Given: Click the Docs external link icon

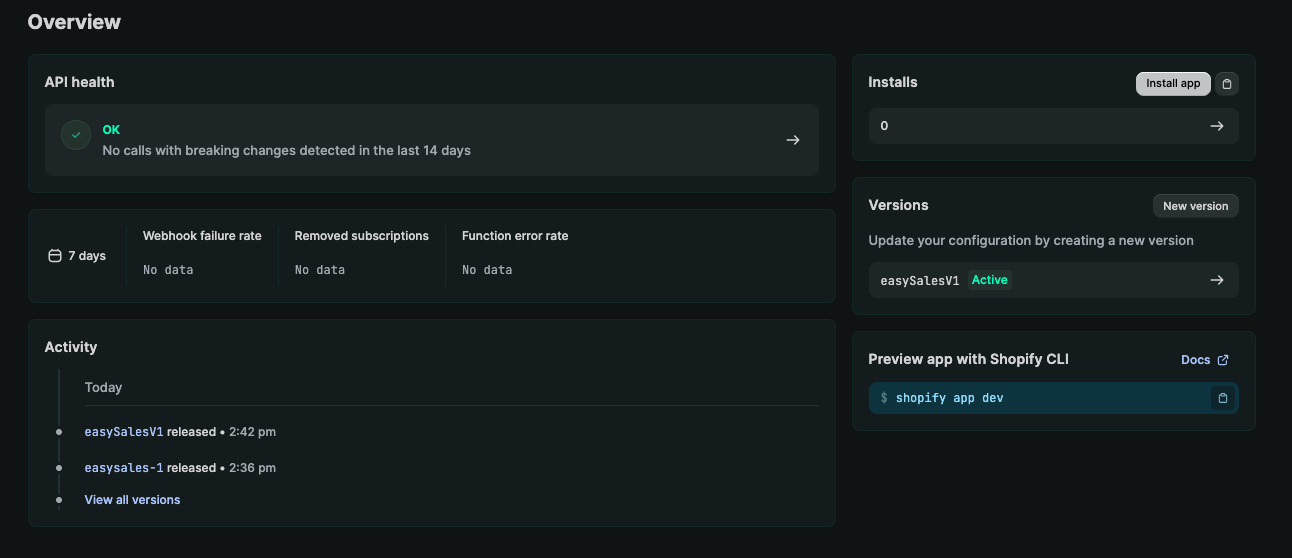Looking at the screenshot, I should click(1223, 360).
